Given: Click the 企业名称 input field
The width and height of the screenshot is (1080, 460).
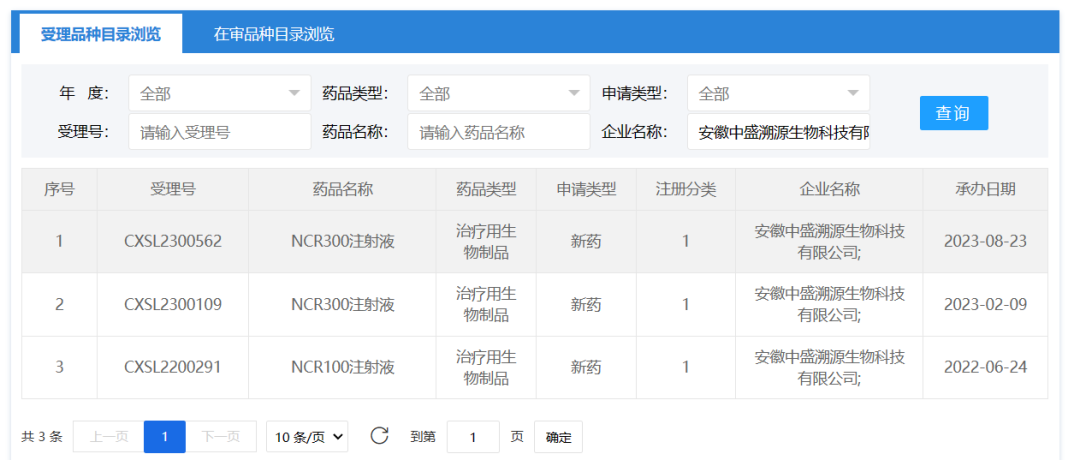Looking at the screenshot, I should 778,131.
